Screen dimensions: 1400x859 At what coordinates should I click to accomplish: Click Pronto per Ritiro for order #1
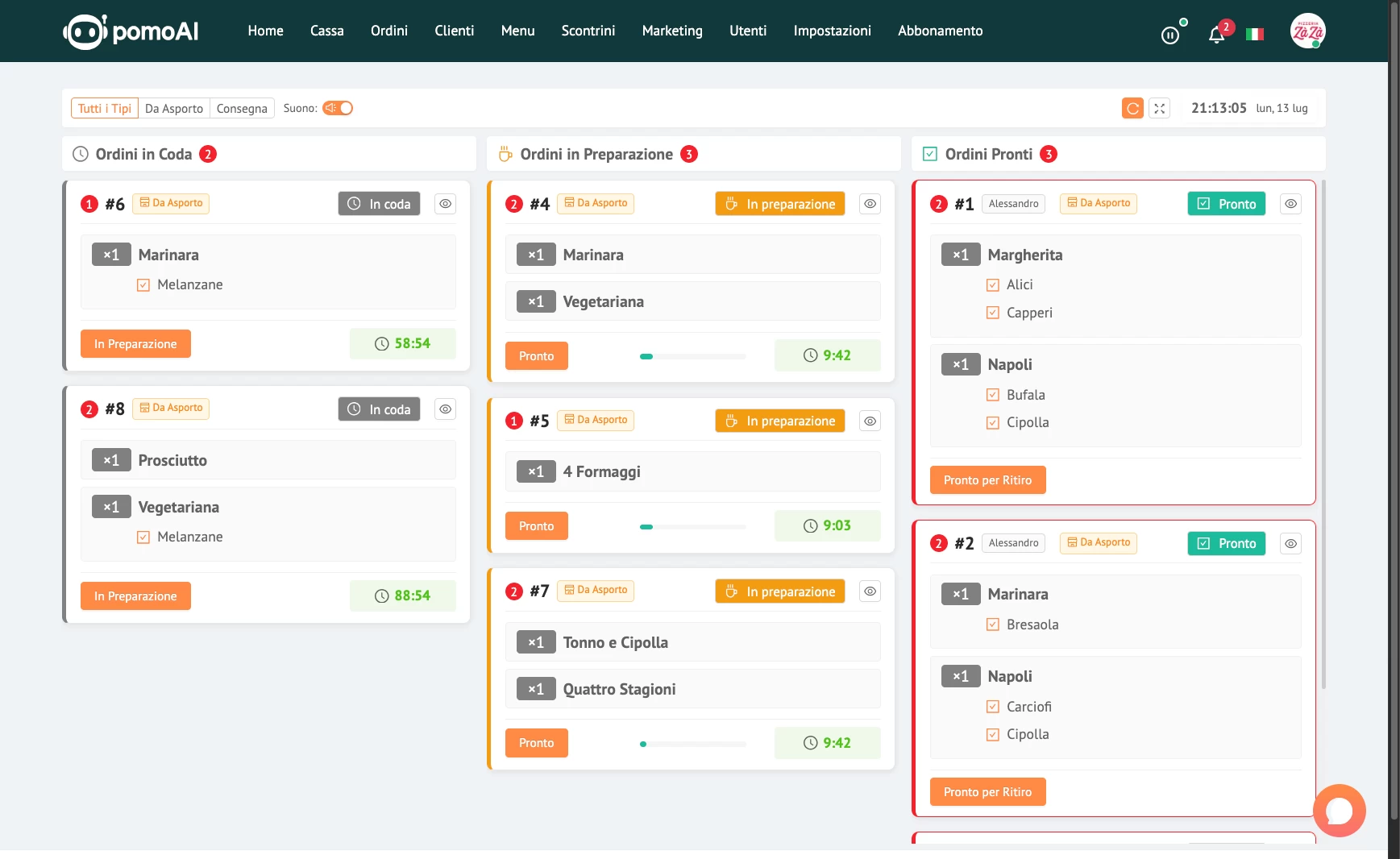click(988, 480)
